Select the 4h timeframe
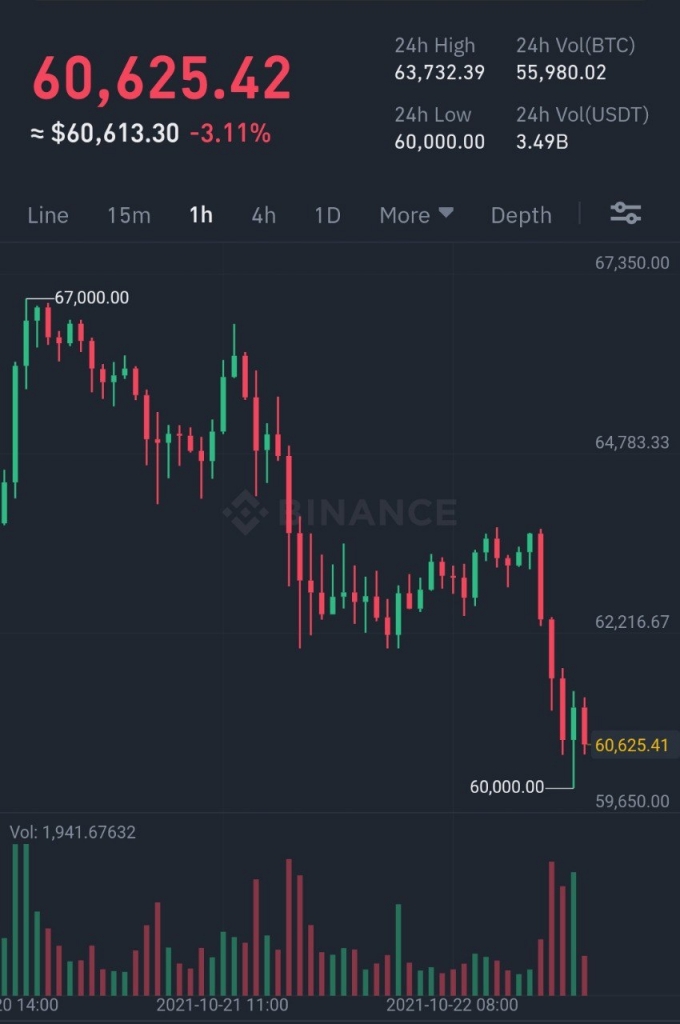Screen dimensions: 680x1024 coord(263,215)
